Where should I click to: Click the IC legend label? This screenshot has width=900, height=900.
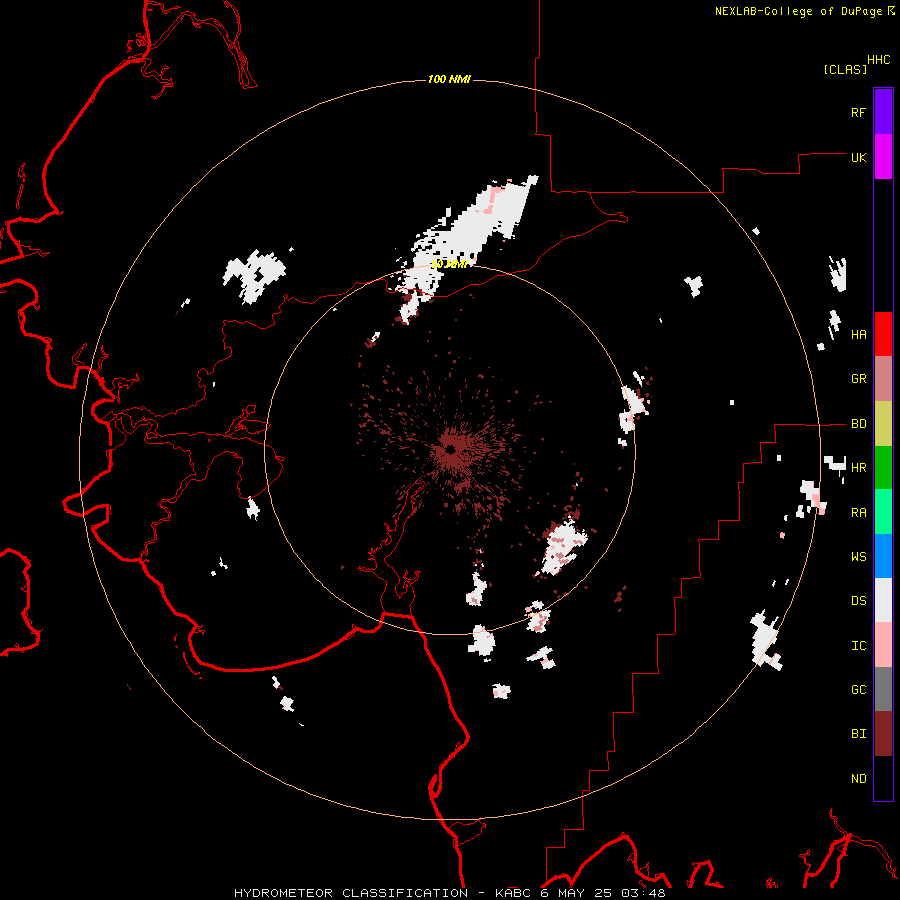click(x=858, y=646)
